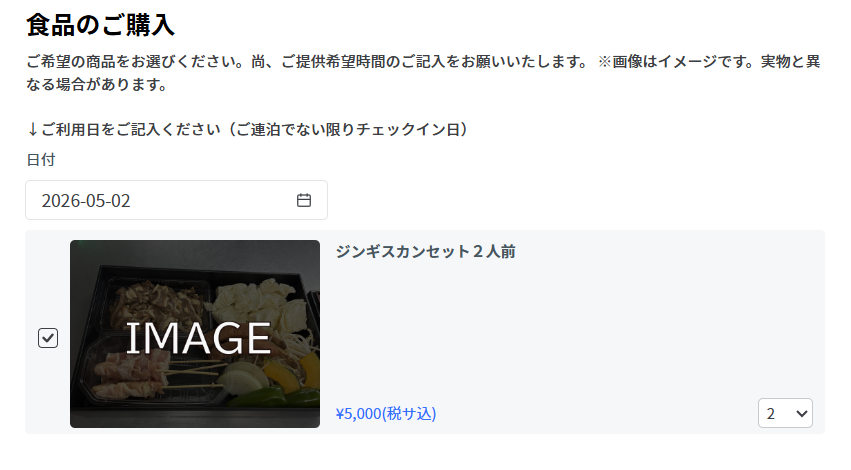This screenshot has height=470, width=851.
Task: Open the calendar picker icon in date field
Action: [304, 200]
